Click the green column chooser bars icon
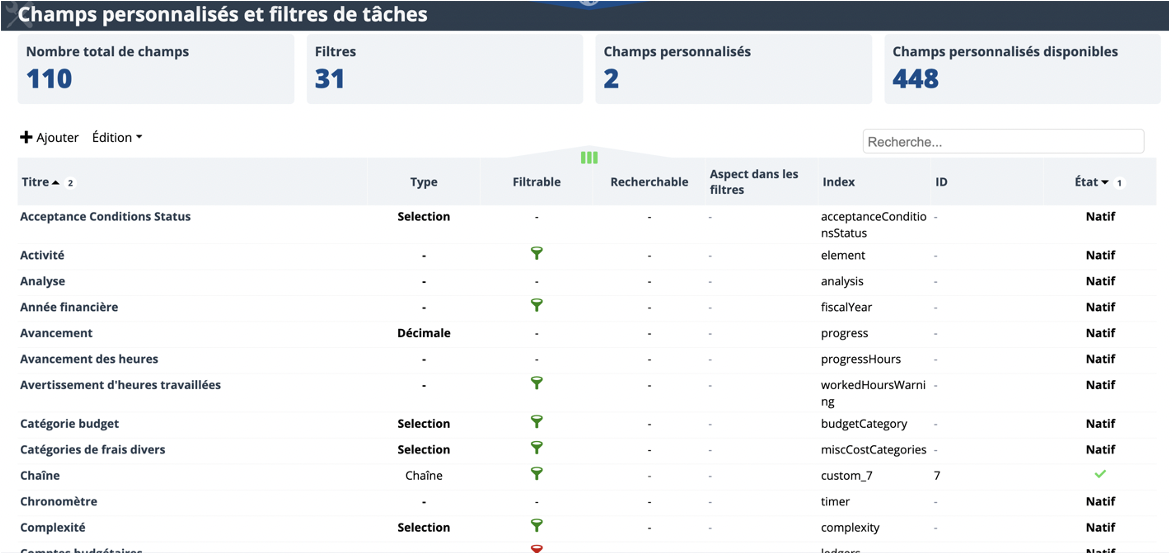Image resolution: width=1172 pixels, height=556 pixels. pos(589,158)
